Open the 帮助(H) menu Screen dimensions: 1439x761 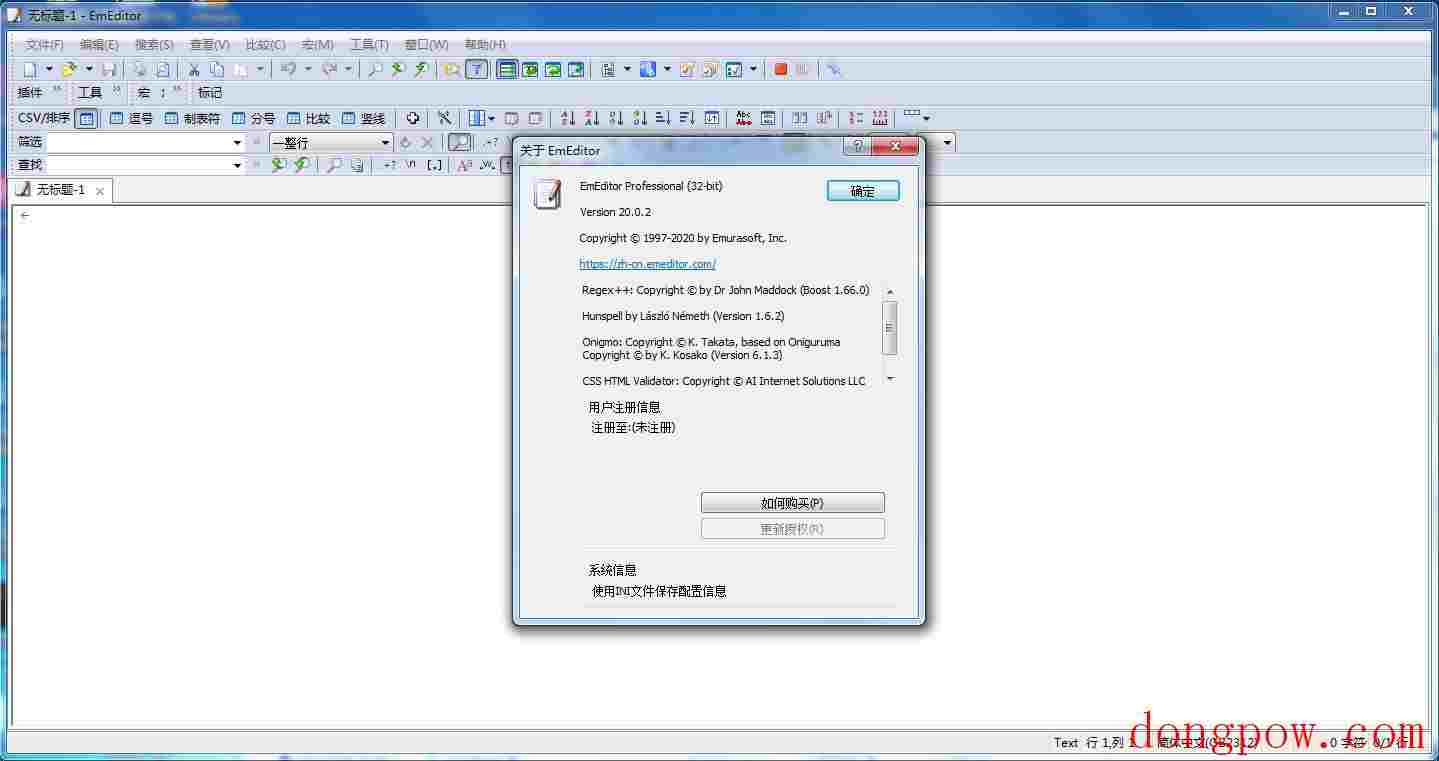tap(485, 45)
